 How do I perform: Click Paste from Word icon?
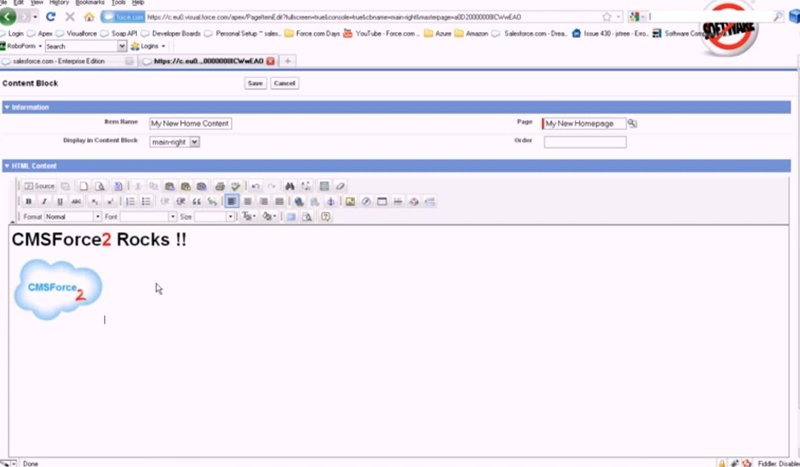coord(202,186)
